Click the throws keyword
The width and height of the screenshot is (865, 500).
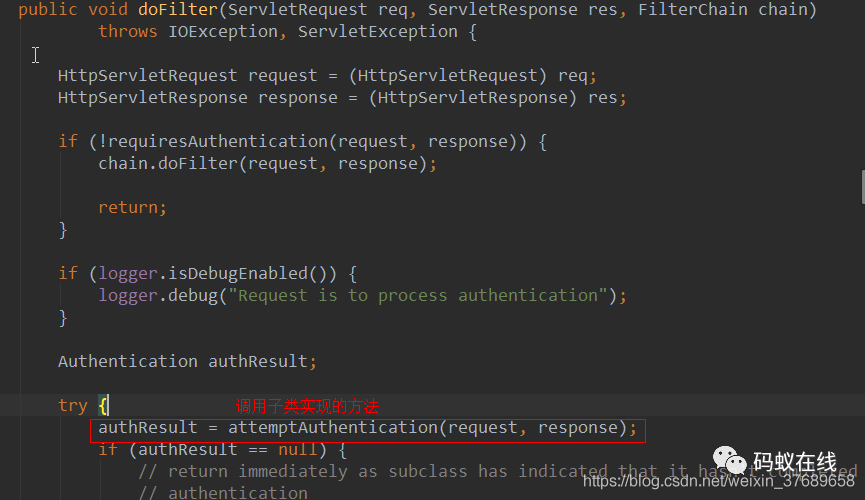pos(127,32)
